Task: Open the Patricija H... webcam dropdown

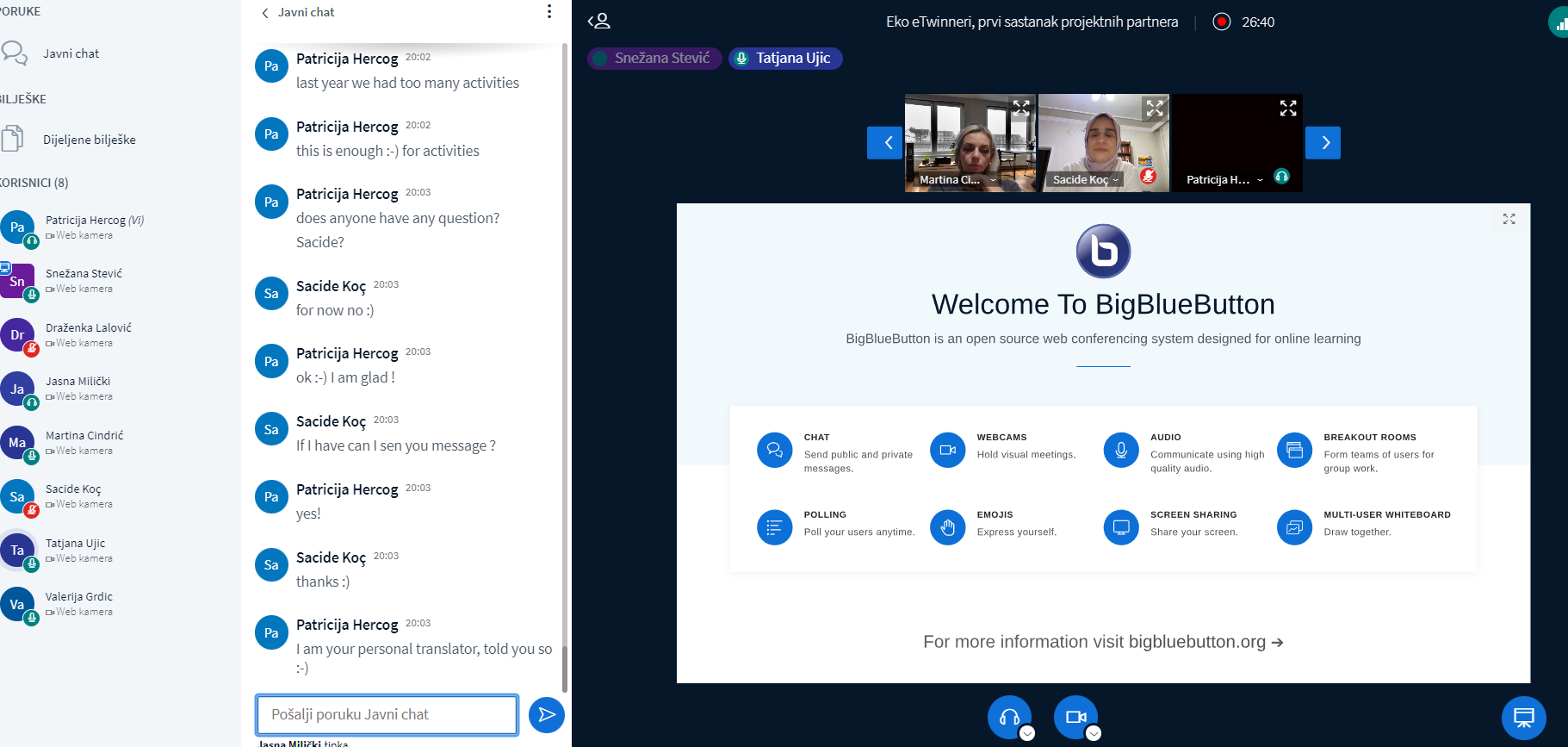Action: [x=1224, y=180]
